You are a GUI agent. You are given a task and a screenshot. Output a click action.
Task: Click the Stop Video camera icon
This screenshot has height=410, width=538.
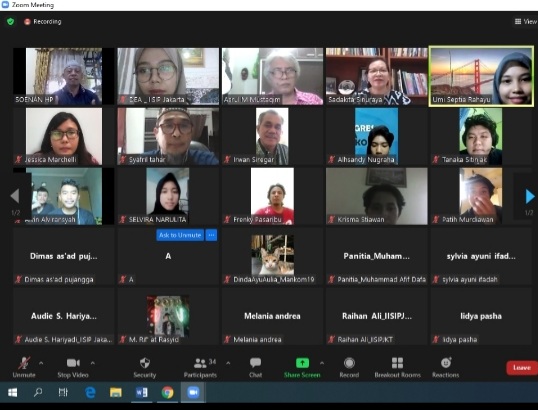[73, 363]
